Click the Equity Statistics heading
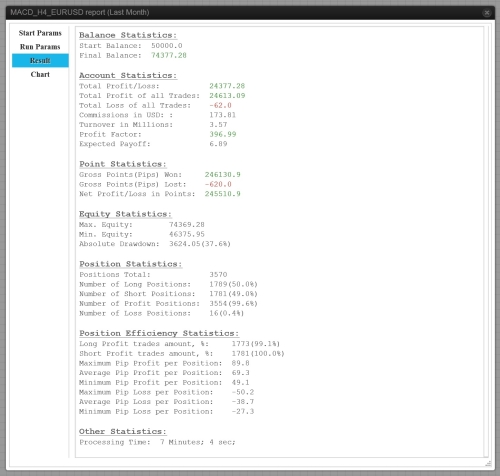Viewport: 500px width, 476px height. 125,214
